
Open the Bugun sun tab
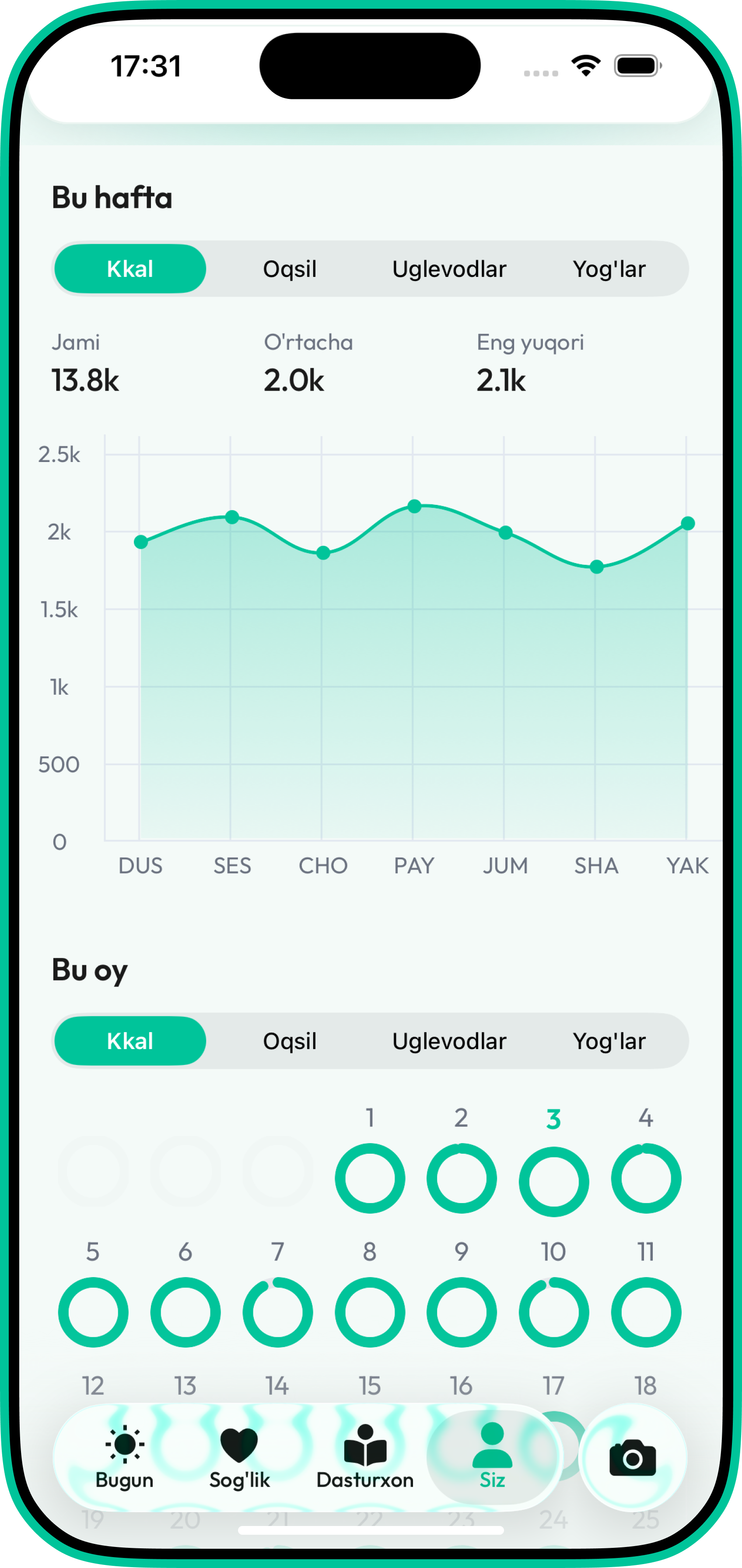click(x=124, y=1457)
